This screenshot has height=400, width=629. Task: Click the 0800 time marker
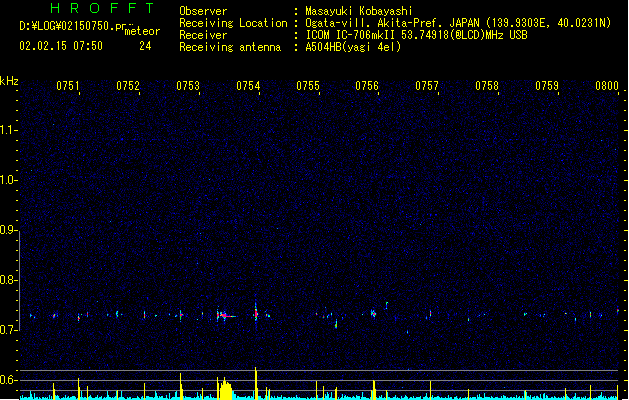607,86
